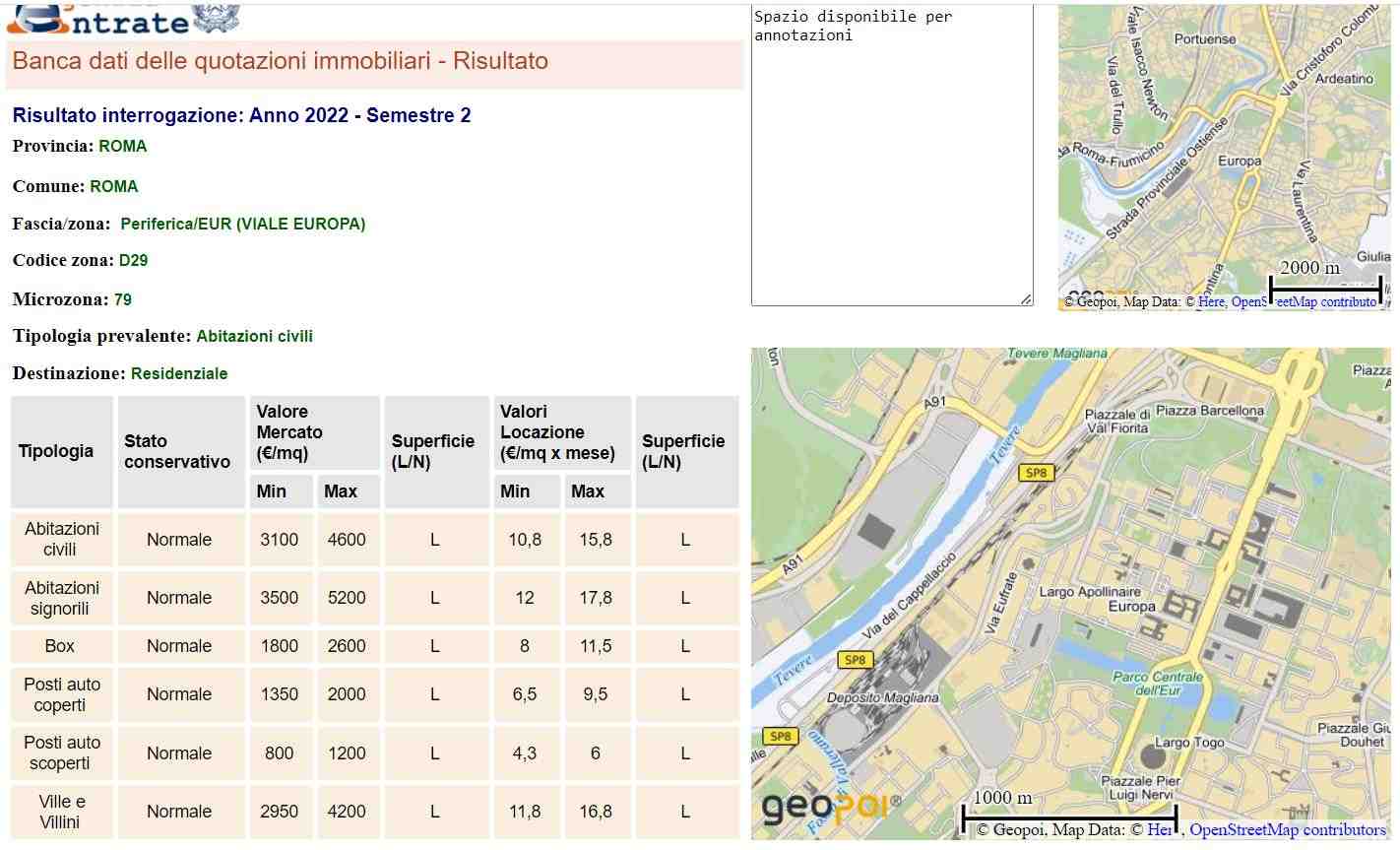1400x850 pixels.
Task: Click the Destinazione value 'Residenziale'
Action: [x=179, y=373]
